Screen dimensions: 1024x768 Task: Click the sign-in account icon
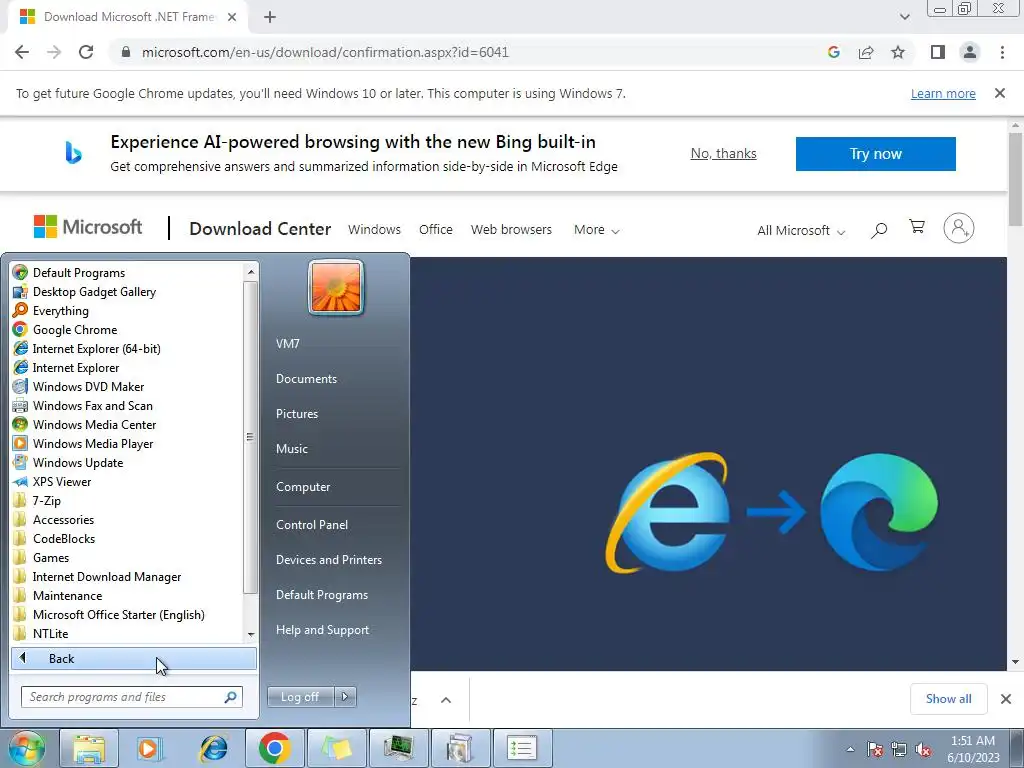tap(959, 228)
